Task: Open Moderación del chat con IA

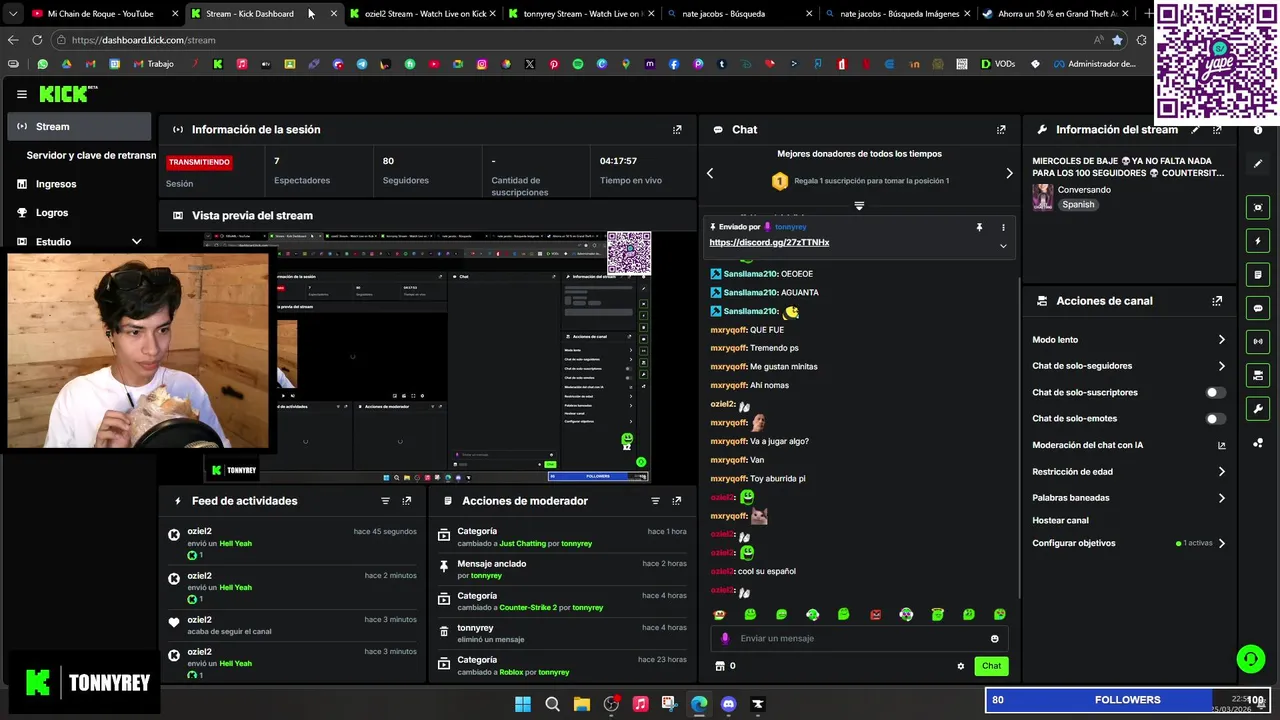Action: click(x=1129, y=445)
